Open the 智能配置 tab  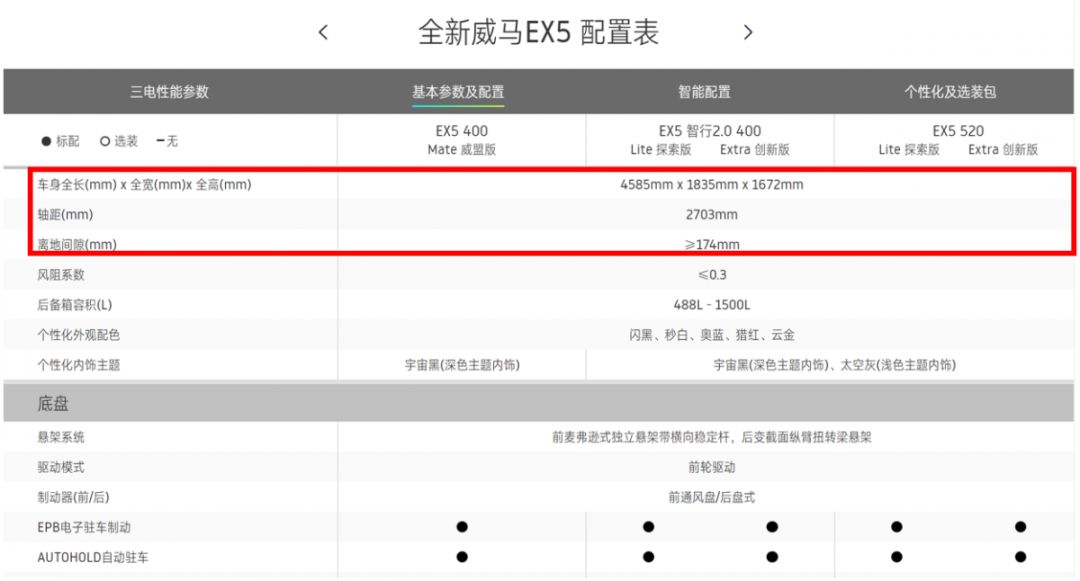click(x=704, y=92)
